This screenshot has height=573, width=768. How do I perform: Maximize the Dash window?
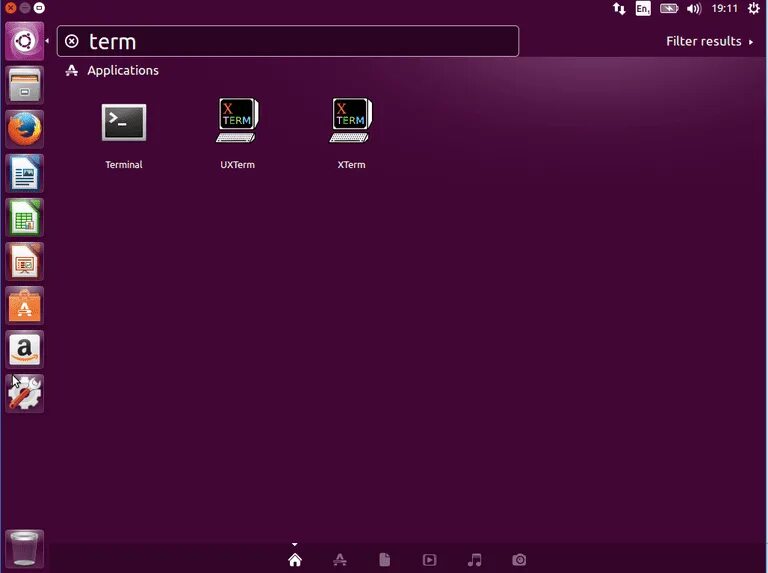point(39,8)
